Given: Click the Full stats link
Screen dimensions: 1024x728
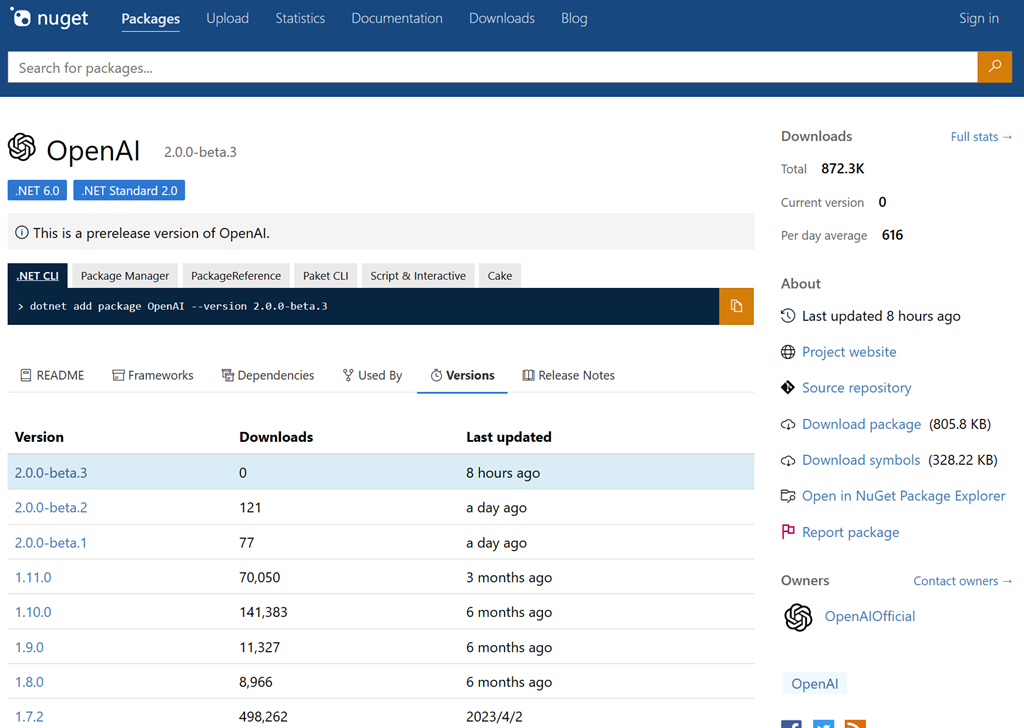Looking at the screenshot, I should point(981,136).
